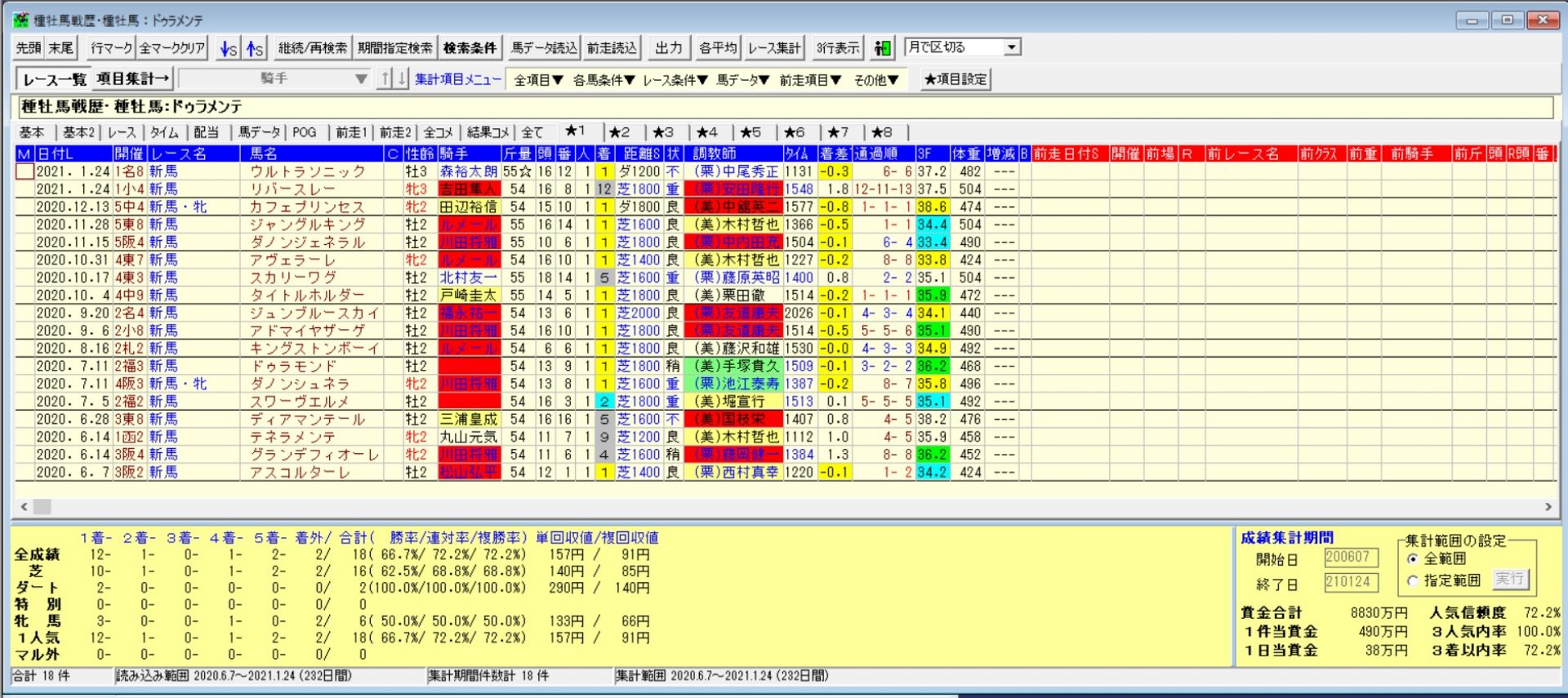Click the gray up arrow beside 騎手 box
The height and width of the screenshot is (698, 1568).
point(385,78)
